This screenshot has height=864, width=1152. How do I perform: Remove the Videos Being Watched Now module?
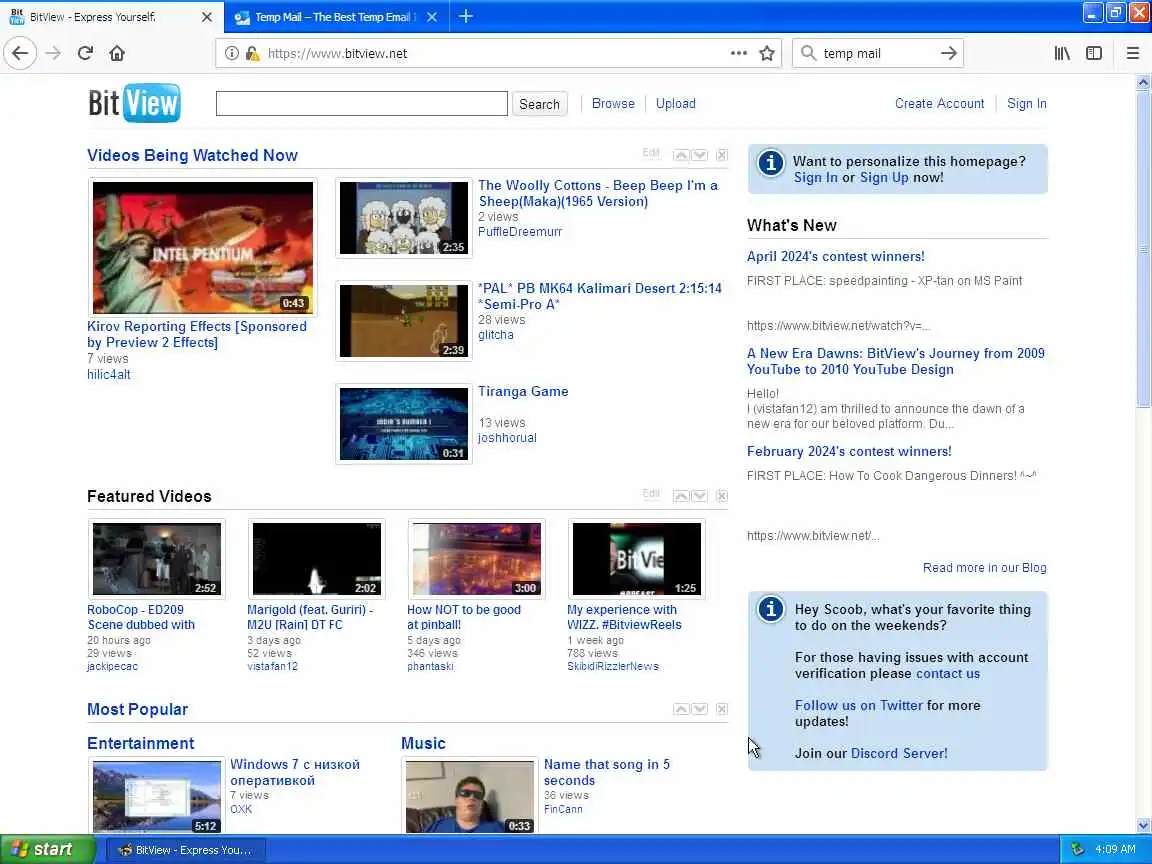(x=721, y=155)
